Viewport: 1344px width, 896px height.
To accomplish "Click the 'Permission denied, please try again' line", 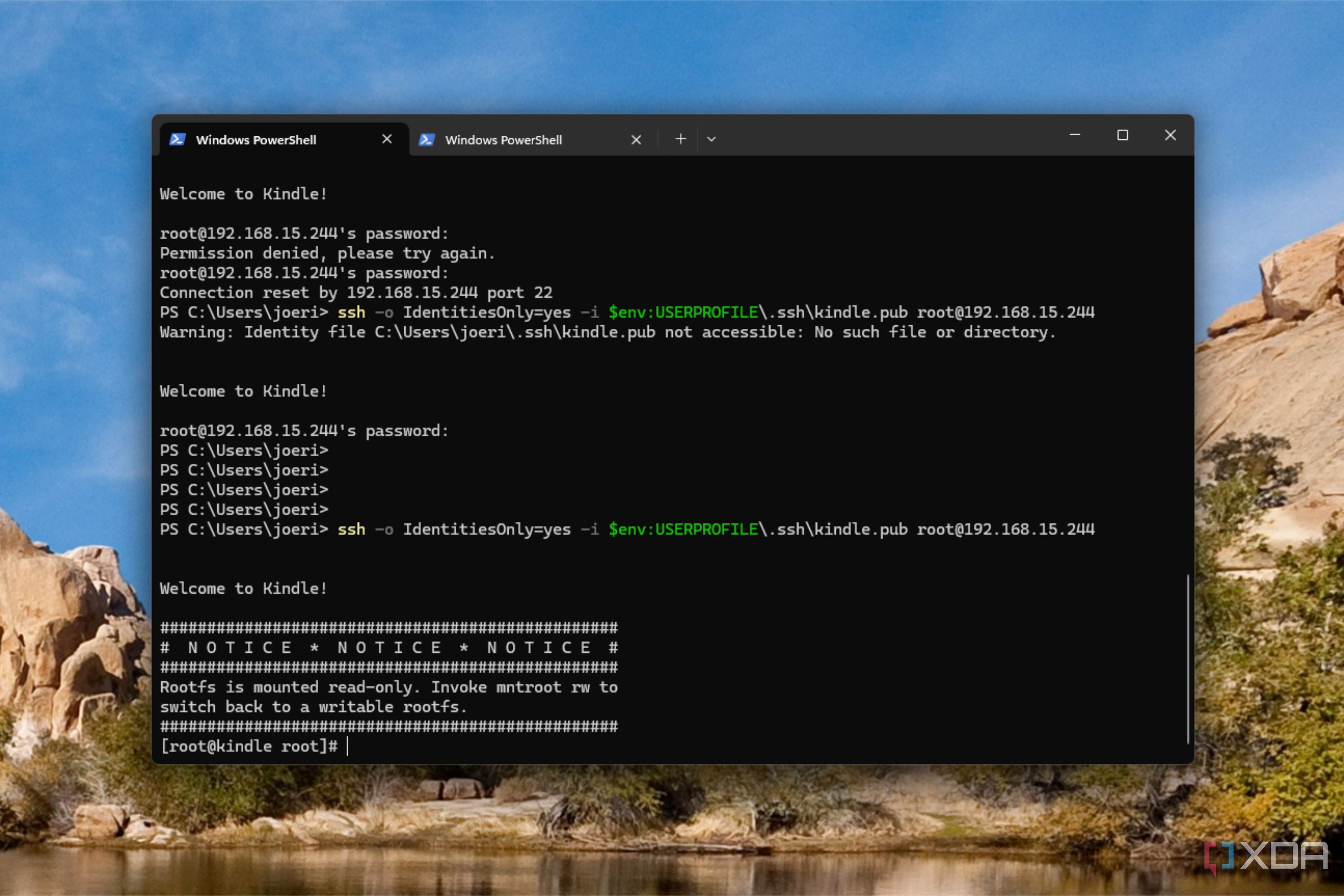I will [x=327, y=253].
